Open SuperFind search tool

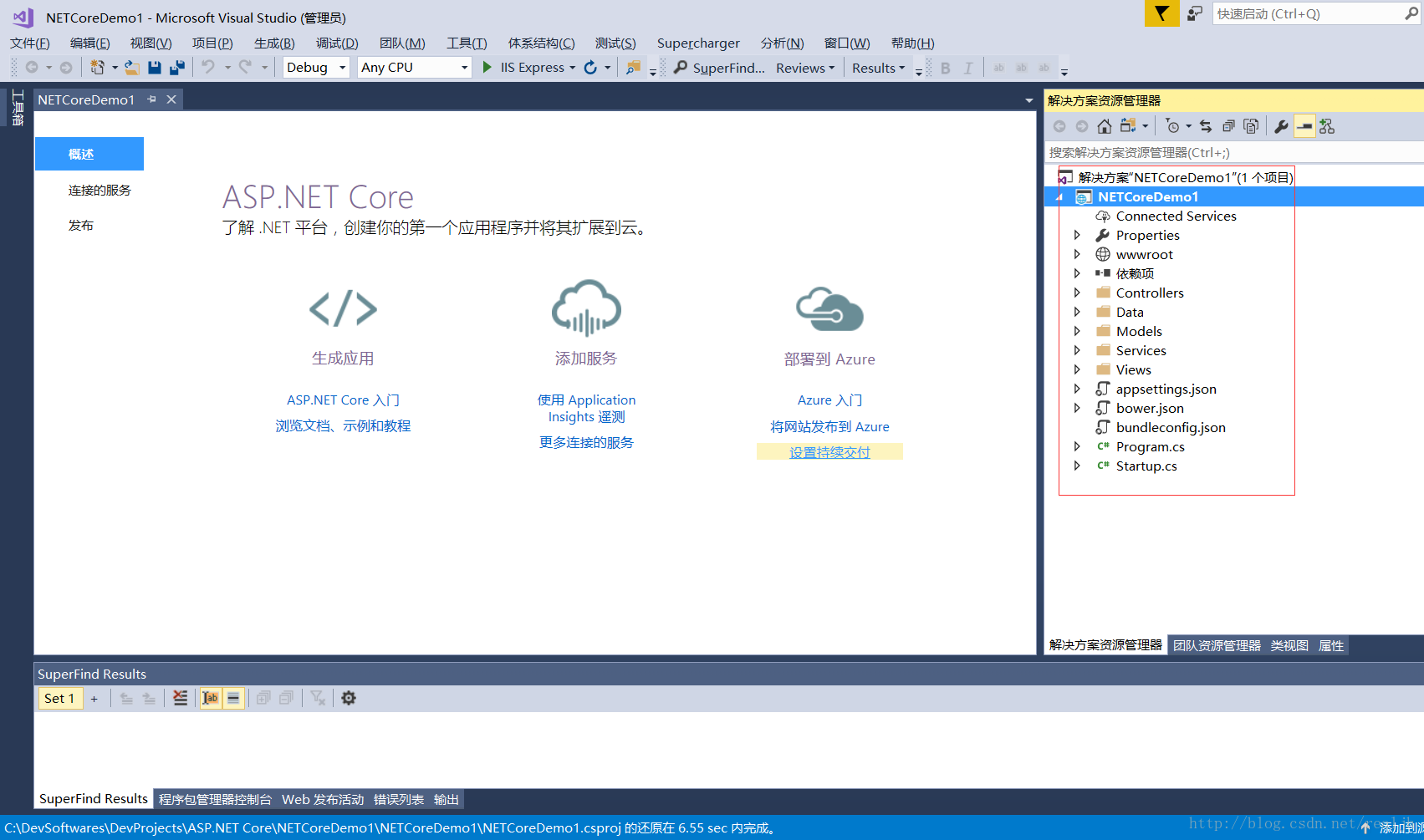point(720,68)
